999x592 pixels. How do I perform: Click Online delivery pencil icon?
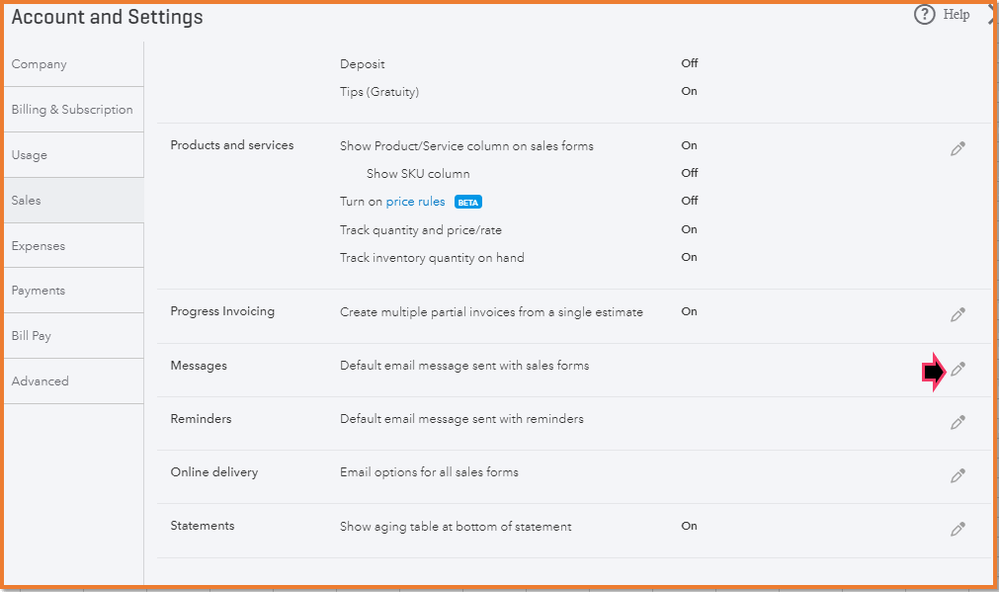coord(957,476)
